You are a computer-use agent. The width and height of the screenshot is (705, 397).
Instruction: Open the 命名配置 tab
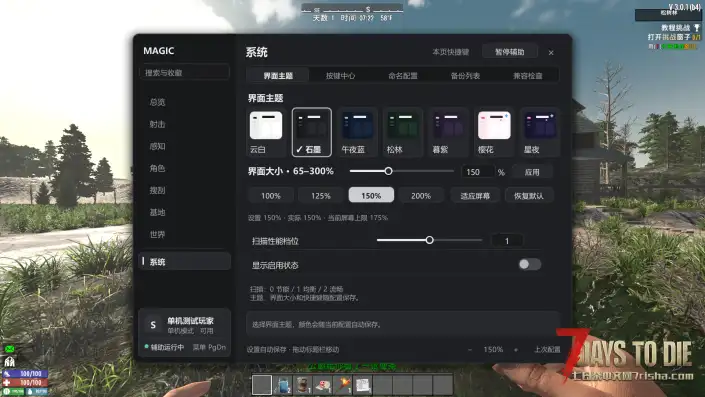403,76
